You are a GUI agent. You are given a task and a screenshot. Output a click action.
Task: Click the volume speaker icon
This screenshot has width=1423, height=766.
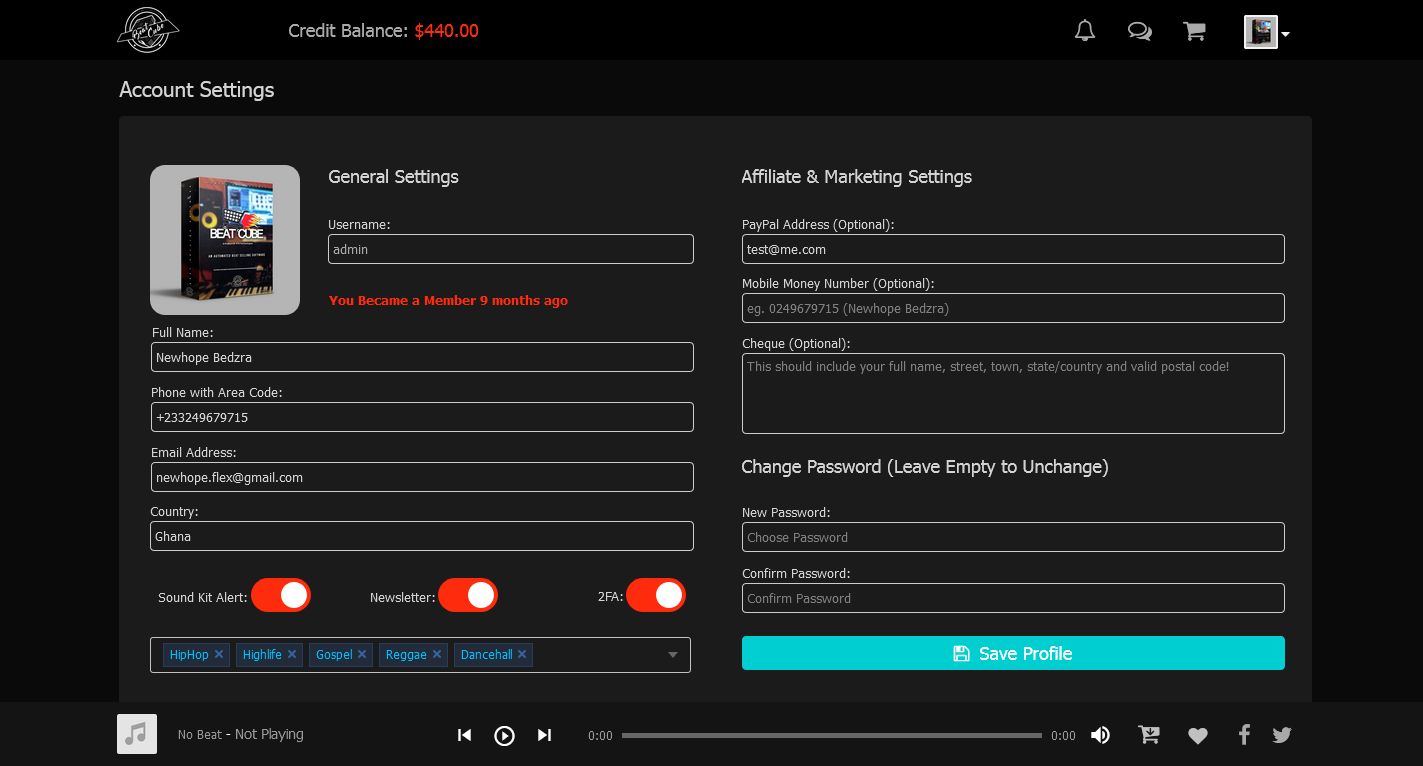pos(1100,735)
